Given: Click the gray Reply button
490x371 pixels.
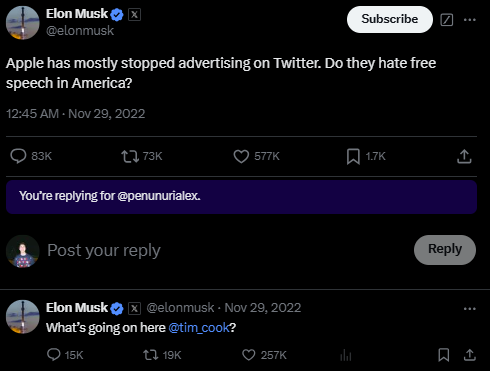Looking at the screenshot, I should pyautogui.click(x=445, y=250).
